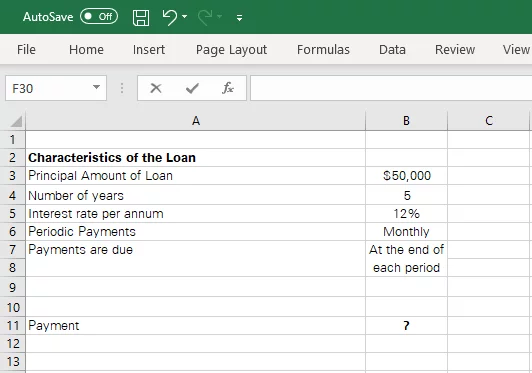Click the Cancel (X) formula bar icon
This screenshot has width=532, height=373.
[156, 88]
